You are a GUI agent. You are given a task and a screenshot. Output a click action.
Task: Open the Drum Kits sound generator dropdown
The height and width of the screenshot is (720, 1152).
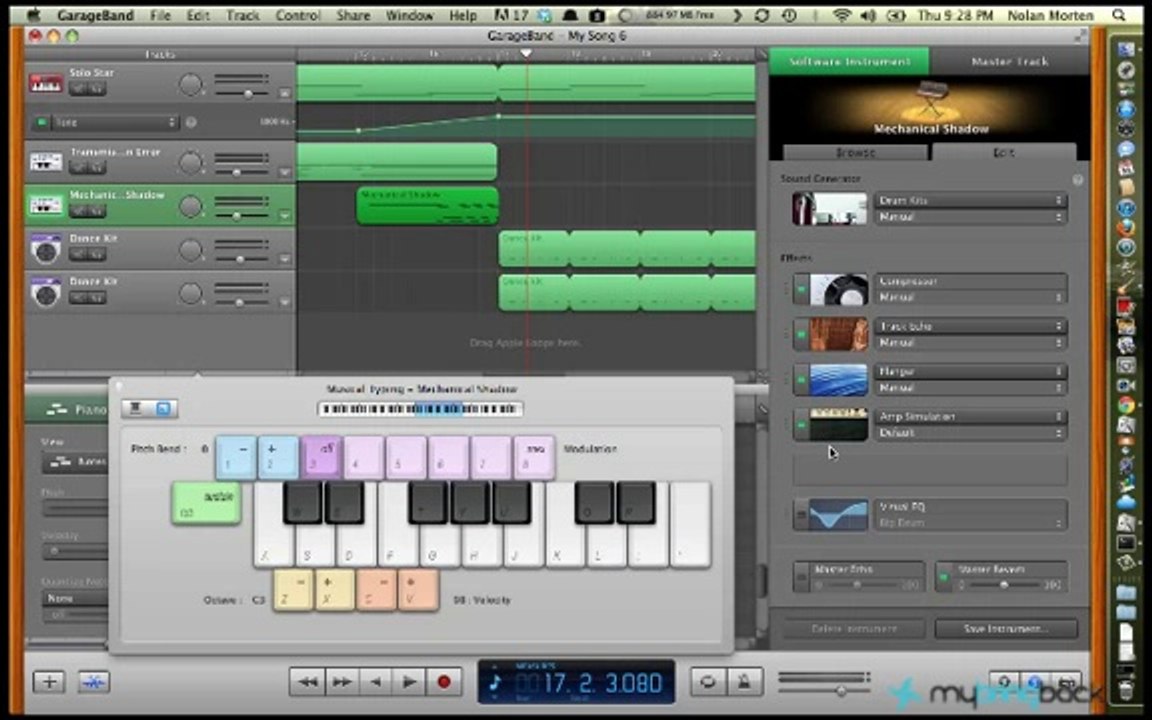970,200
